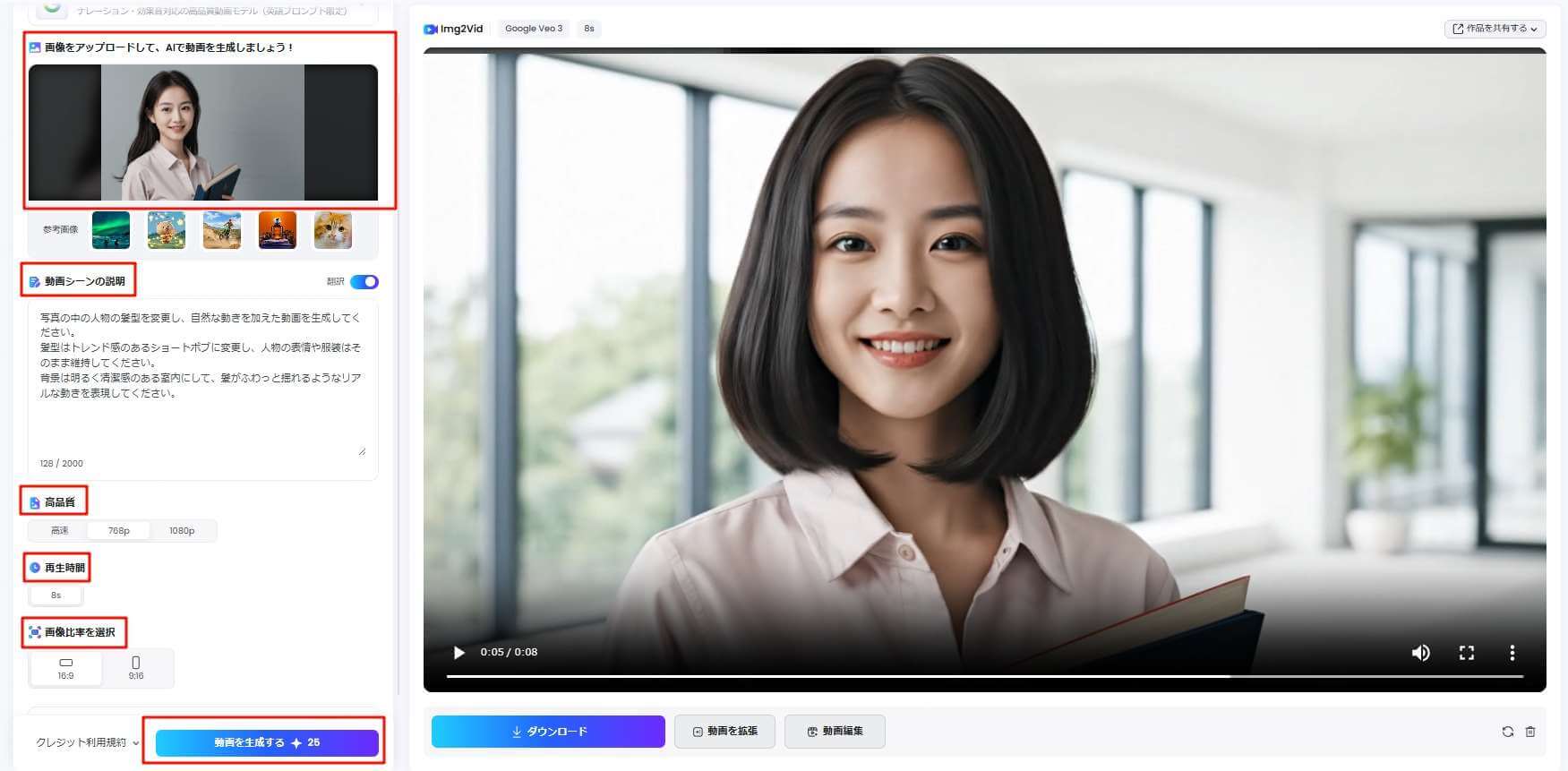Open video three-dot more options
1568x771 pixels.
coord(1512,653)
